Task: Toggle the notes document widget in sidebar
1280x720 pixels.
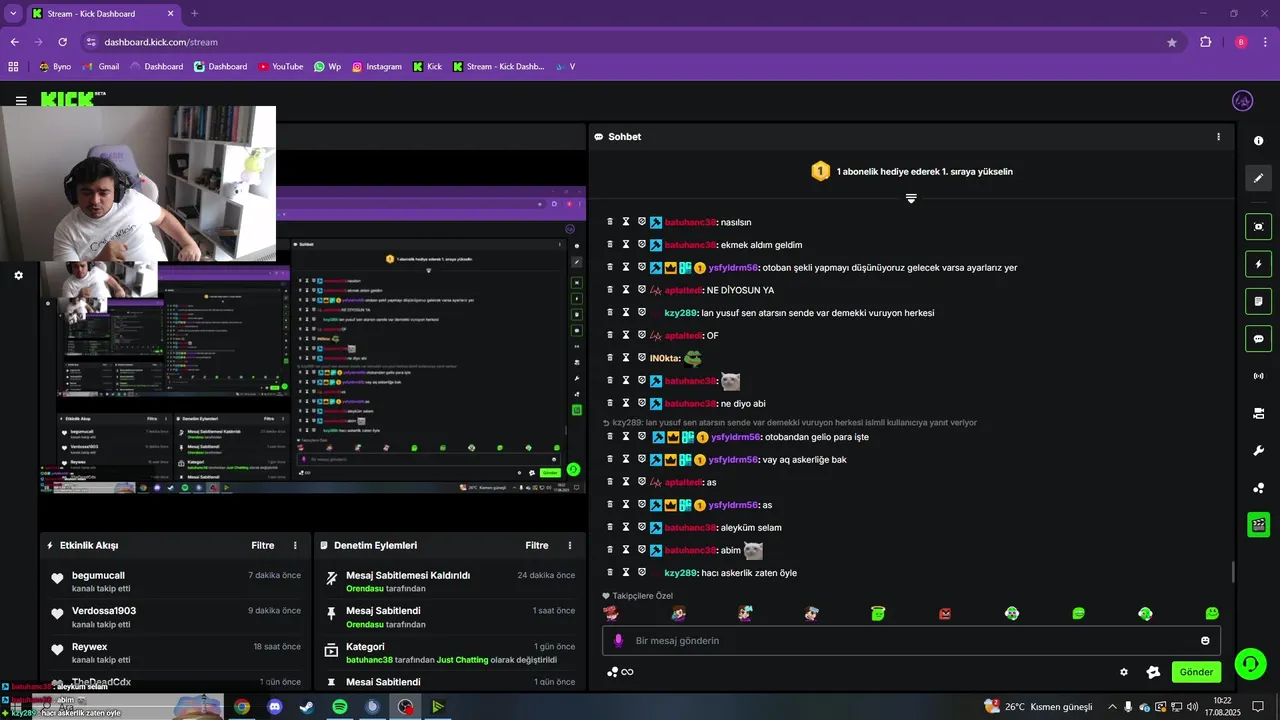Action: click(1258, 301)
